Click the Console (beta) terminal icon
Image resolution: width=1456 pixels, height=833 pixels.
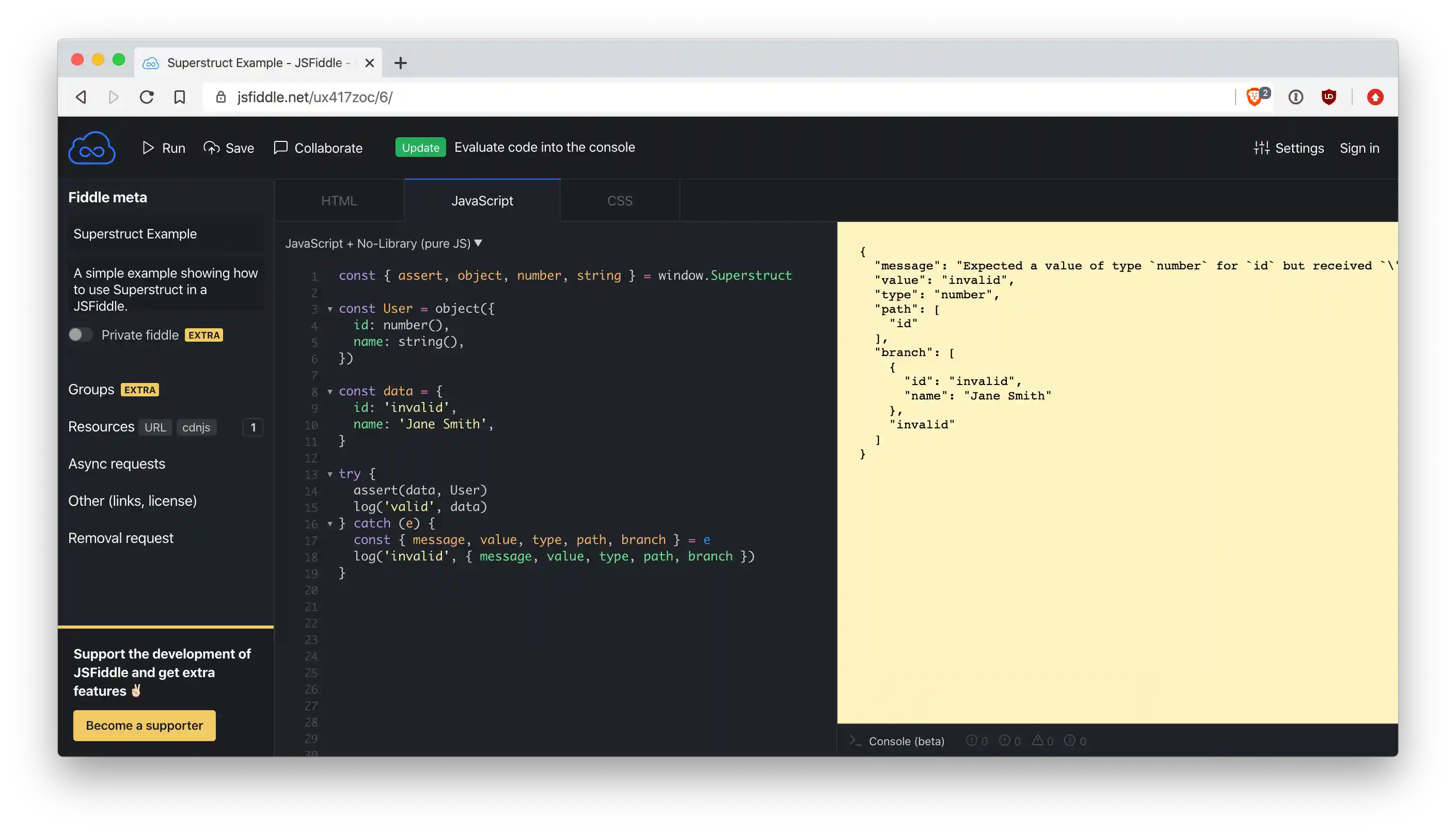pyautogui.click(x=855, y=740)
